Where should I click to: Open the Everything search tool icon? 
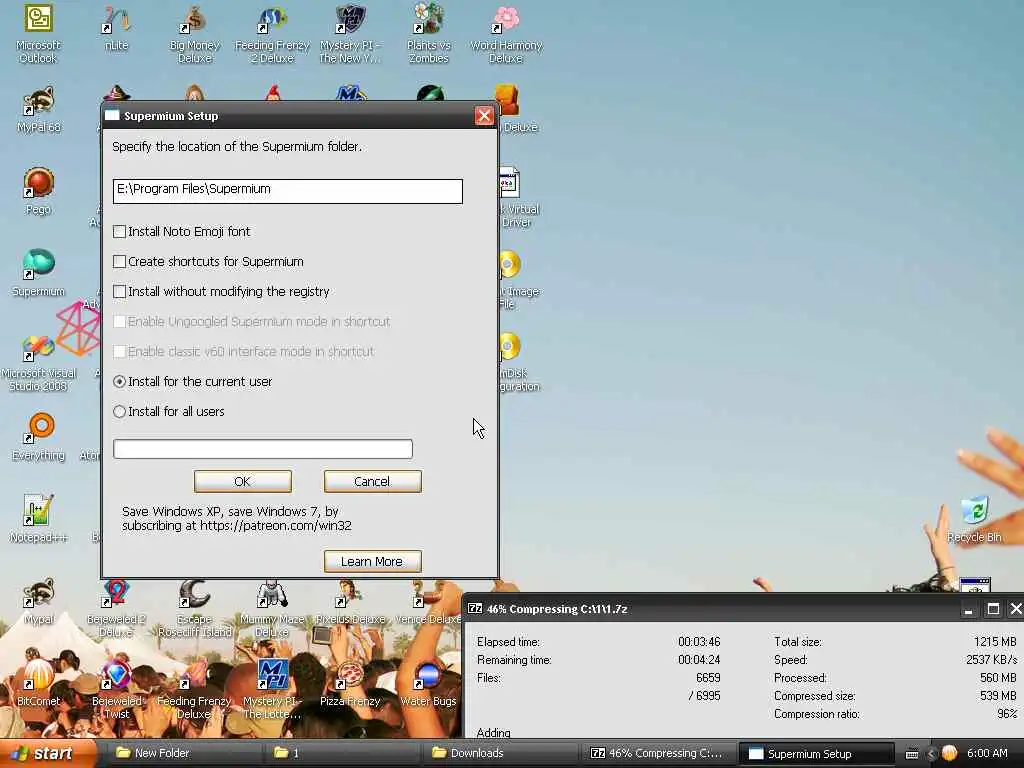pos(39,437)
